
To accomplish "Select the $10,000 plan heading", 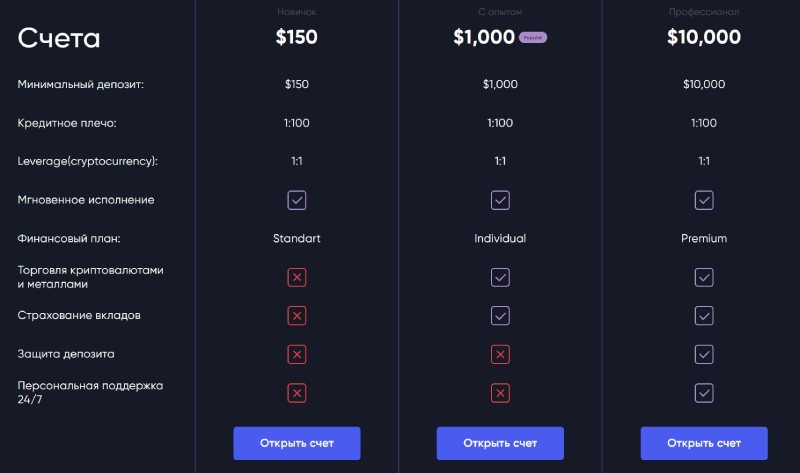I will tap(704, 37).
